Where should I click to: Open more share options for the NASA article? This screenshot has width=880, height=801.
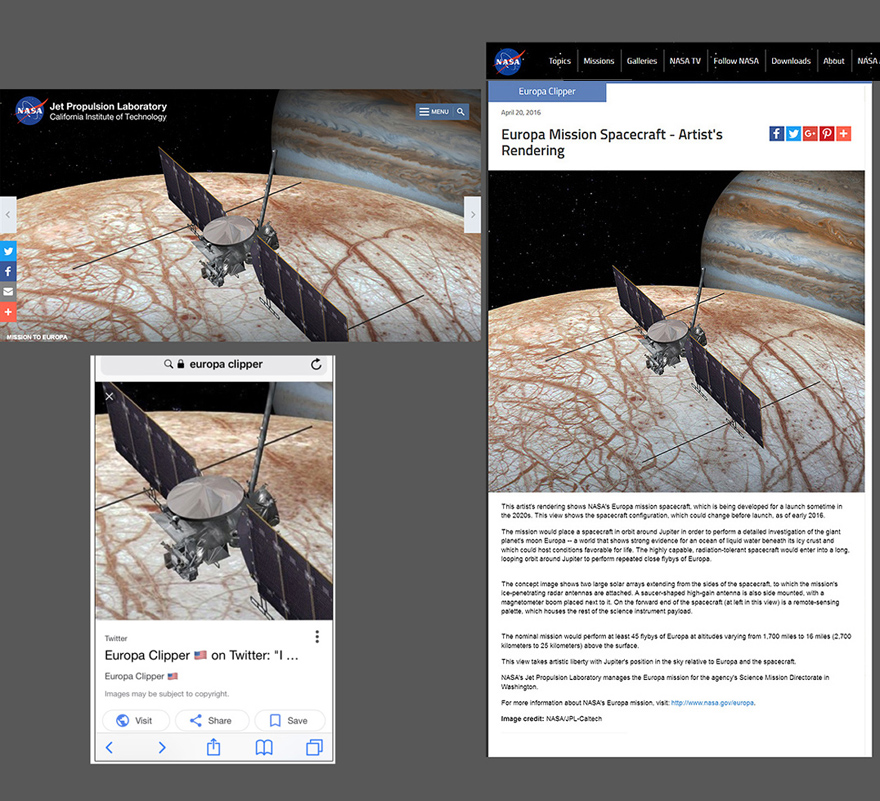(844, 134)
